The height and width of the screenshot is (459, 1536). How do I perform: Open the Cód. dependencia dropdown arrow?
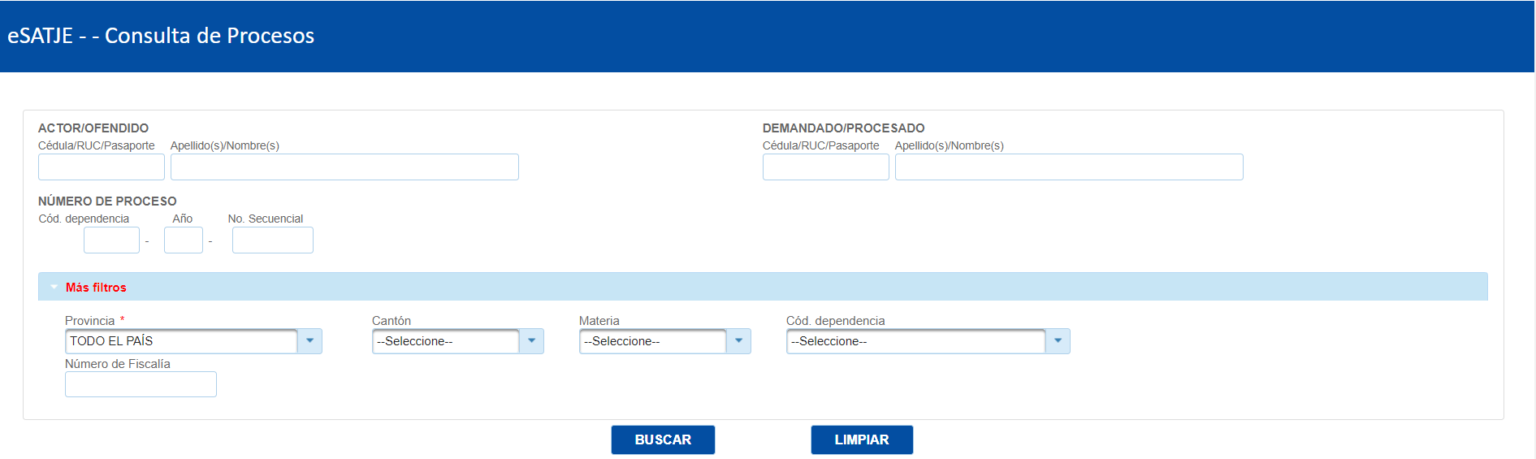[1058, 342]
